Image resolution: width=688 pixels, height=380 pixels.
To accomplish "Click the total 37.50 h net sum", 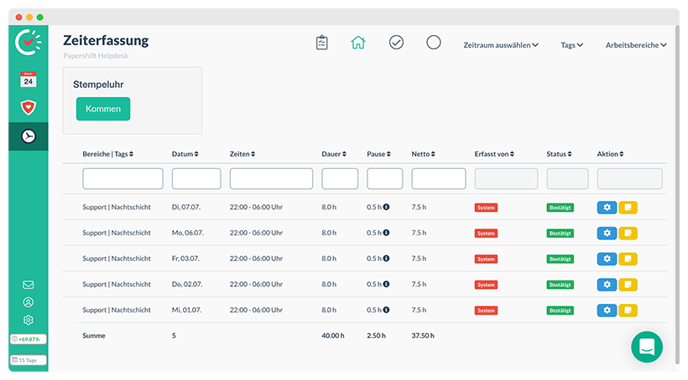I will [x=423, y=335].
